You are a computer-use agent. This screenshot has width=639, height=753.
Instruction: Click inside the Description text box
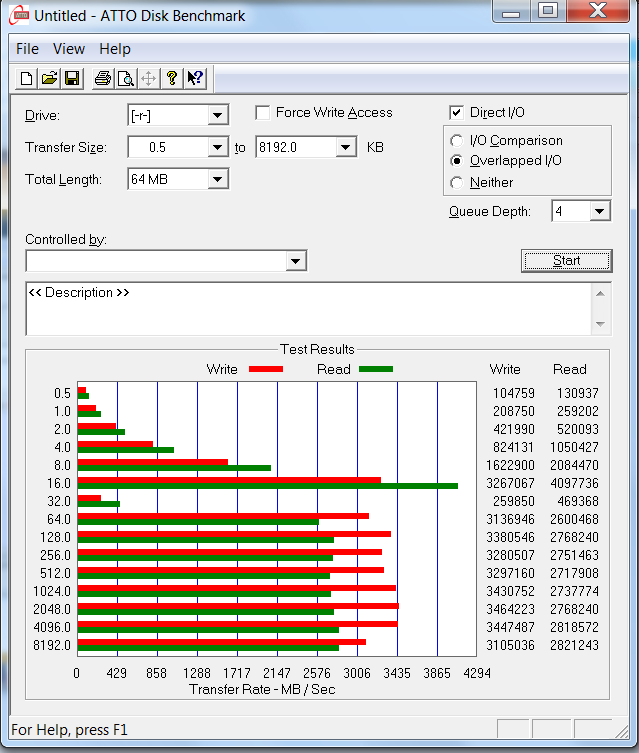[309, 309]
